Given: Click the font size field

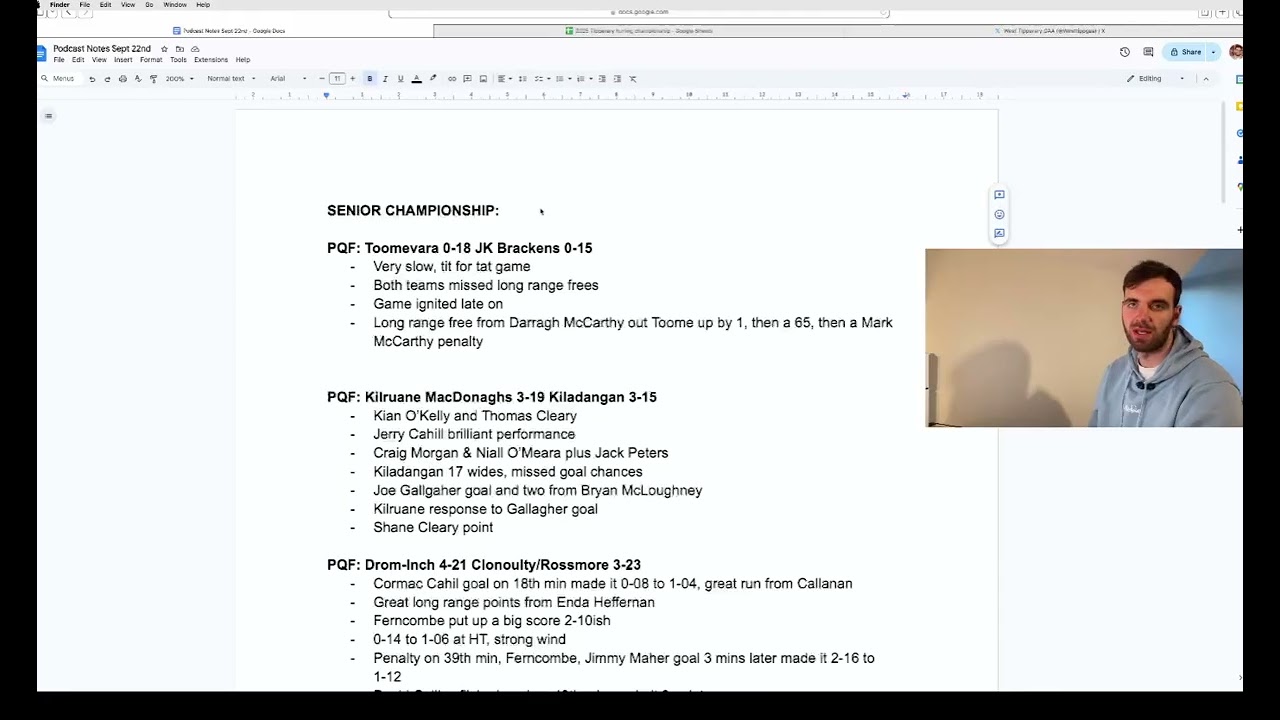Looking at the screenshot, I should point(337,79).
